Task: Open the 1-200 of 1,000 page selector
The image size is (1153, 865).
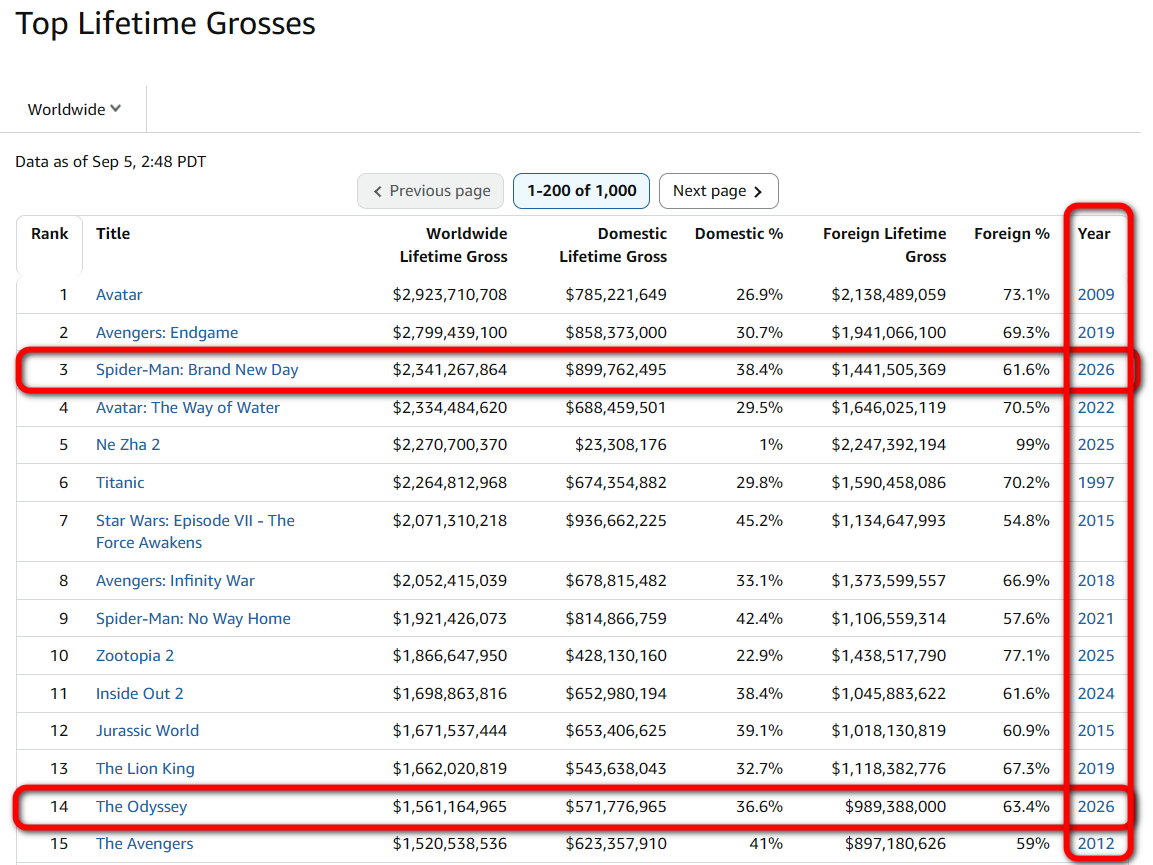Action: (581, 191)
